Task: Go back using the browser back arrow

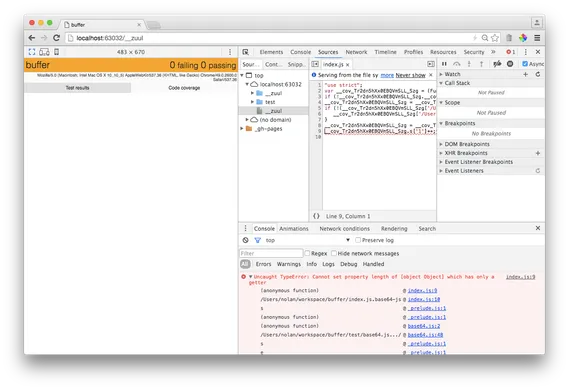Action: pos(32,38)
